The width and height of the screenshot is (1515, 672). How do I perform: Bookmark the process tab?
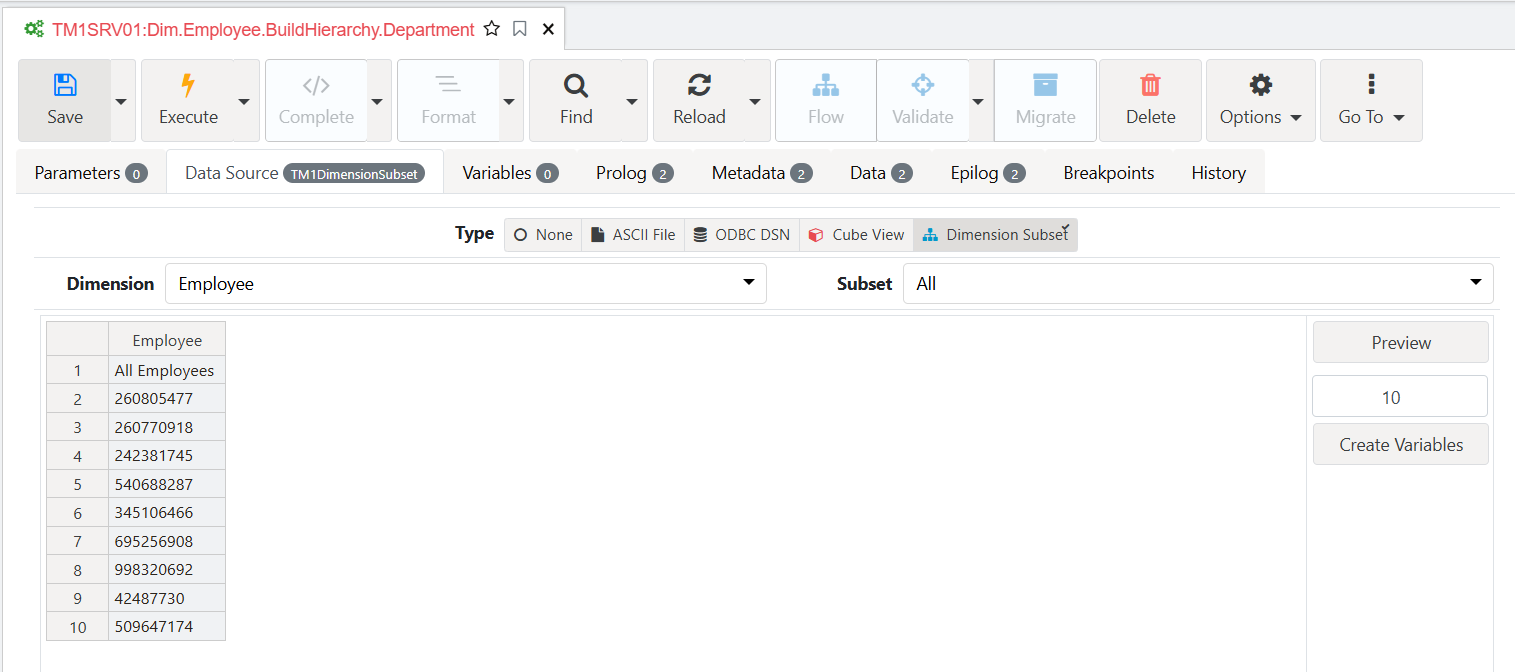tap(520, 29)
